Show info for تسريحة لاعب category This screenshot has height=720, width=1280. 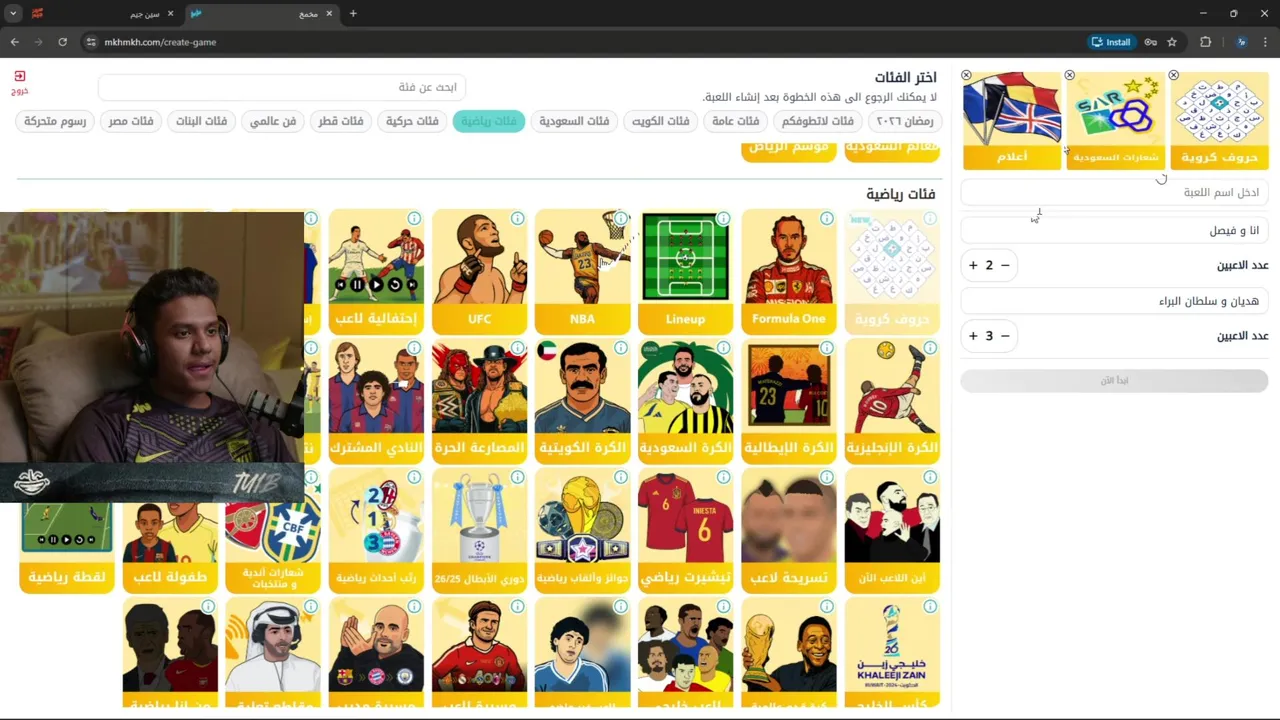click(x=827, y=478)
